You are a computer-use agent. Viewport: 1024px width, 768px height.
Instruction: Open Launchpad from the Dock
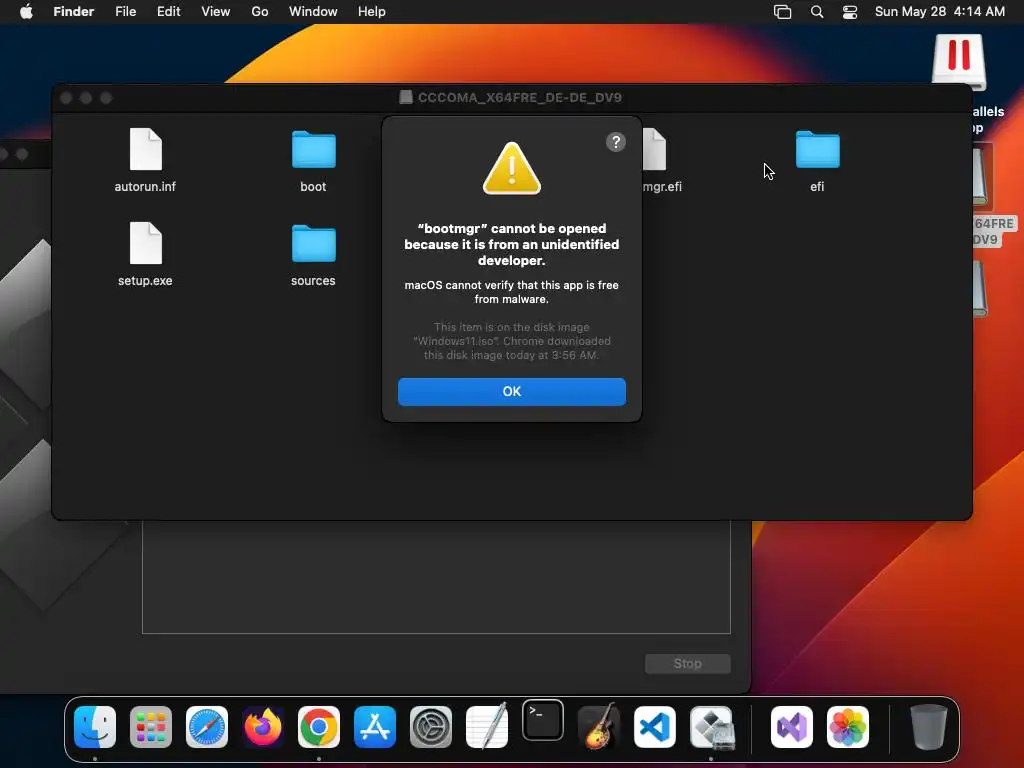(151, 727)
